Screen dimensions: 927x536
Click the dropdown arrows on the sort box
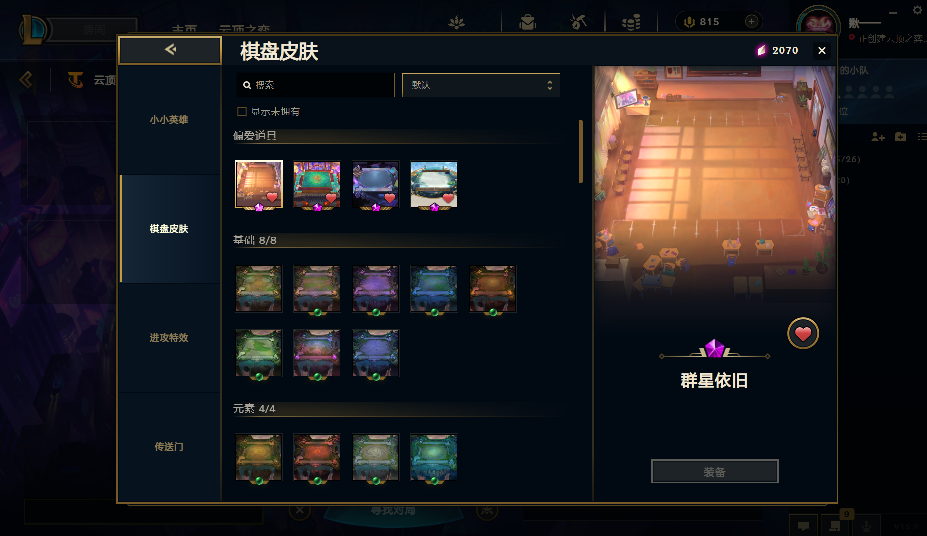click(550, 85)
